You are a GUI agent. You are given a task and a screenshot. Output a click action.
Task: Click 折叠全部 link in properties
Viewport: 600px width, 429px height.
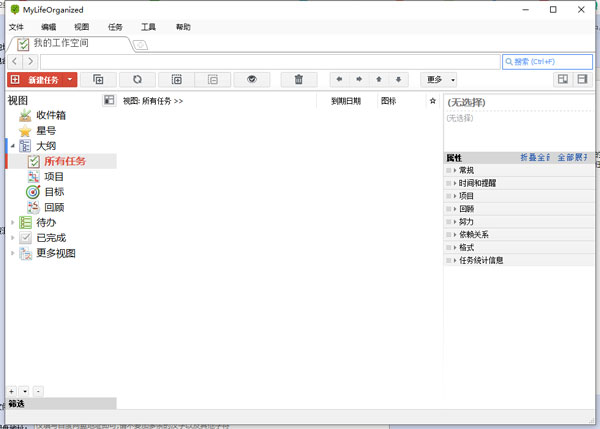pyautogui.click(x=535, y=157)
